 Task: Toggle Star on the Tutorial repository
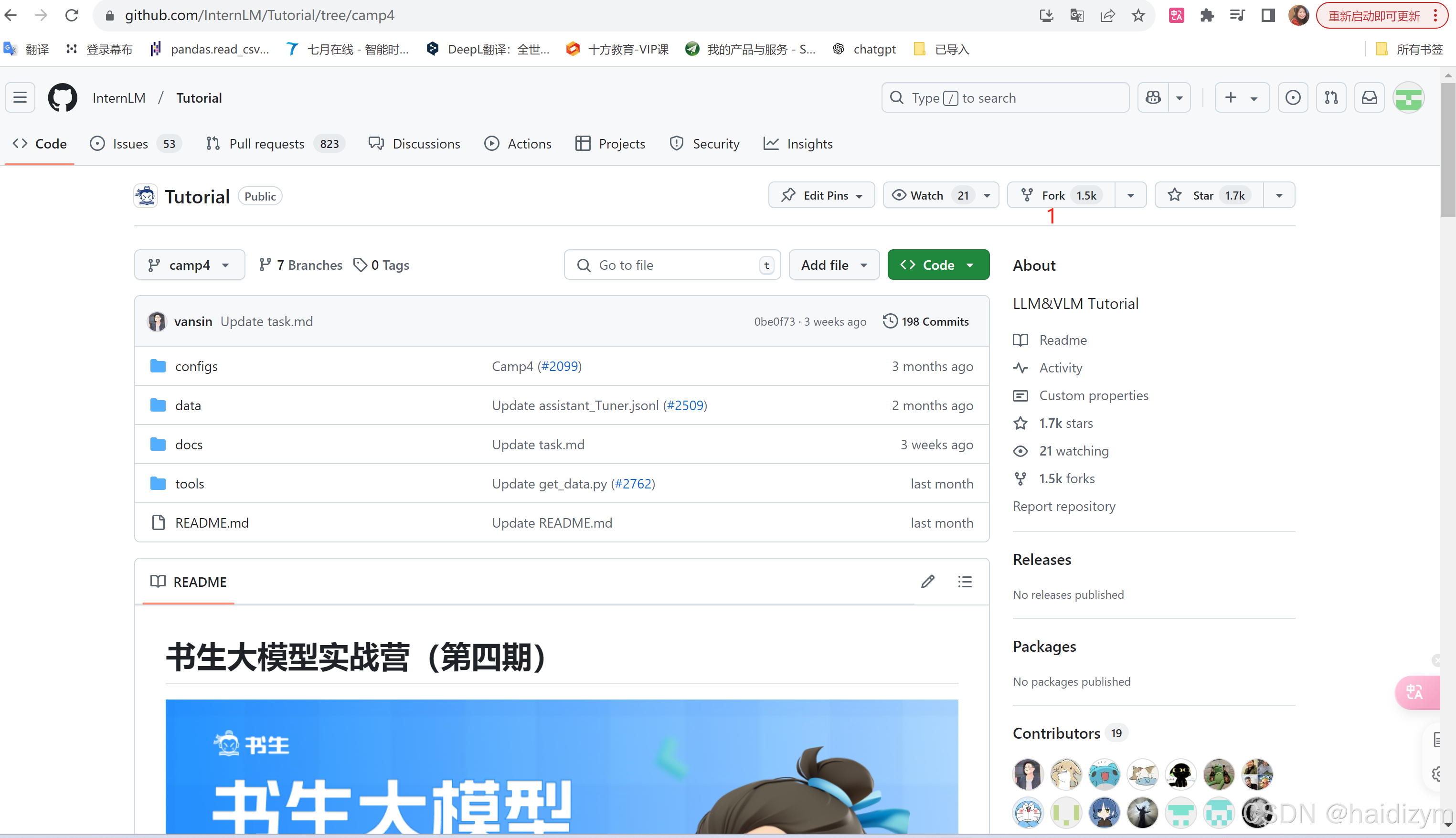click(1209, 195)
